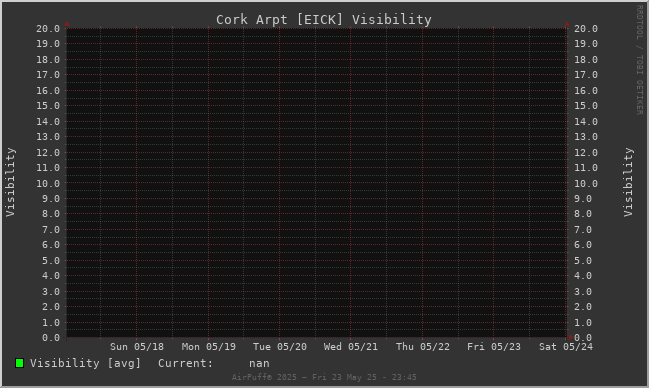Click the red arrow atop right axis

[x=567, y=24]
